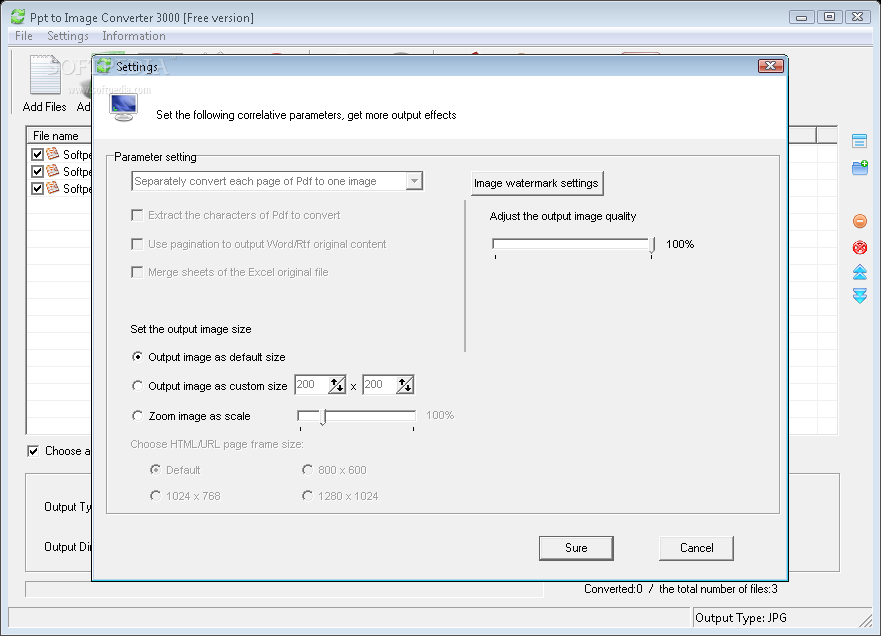Viewport: 881px width, 636px height.
Task: Click the third file's PowerPoint icon
Action: tap(53, 187)
